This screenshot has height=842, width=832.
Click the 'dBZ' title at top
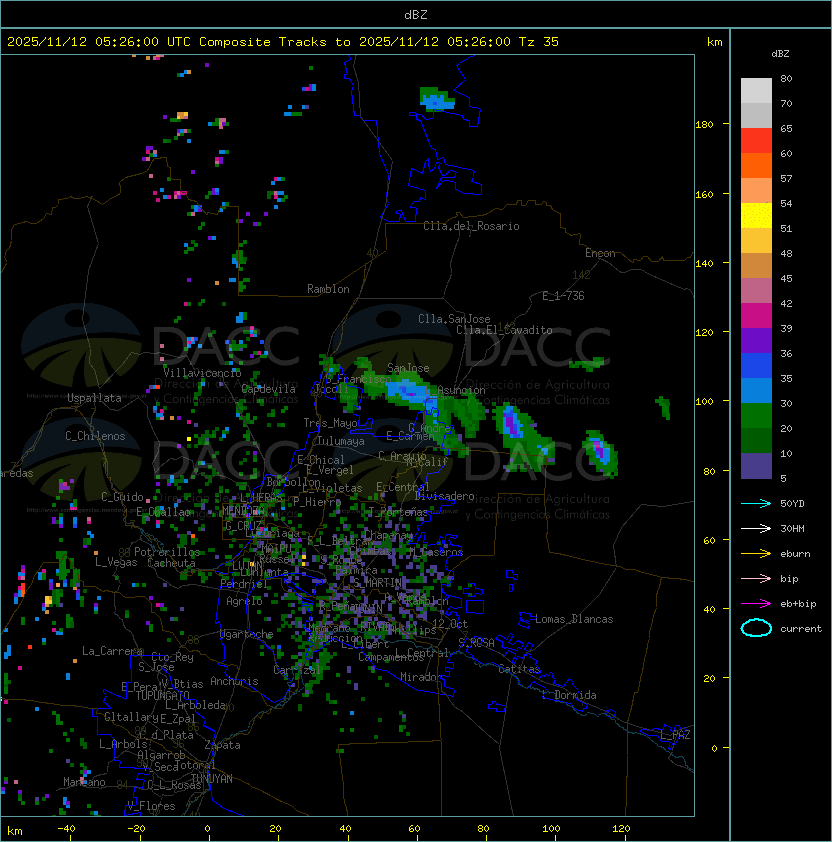416,15
